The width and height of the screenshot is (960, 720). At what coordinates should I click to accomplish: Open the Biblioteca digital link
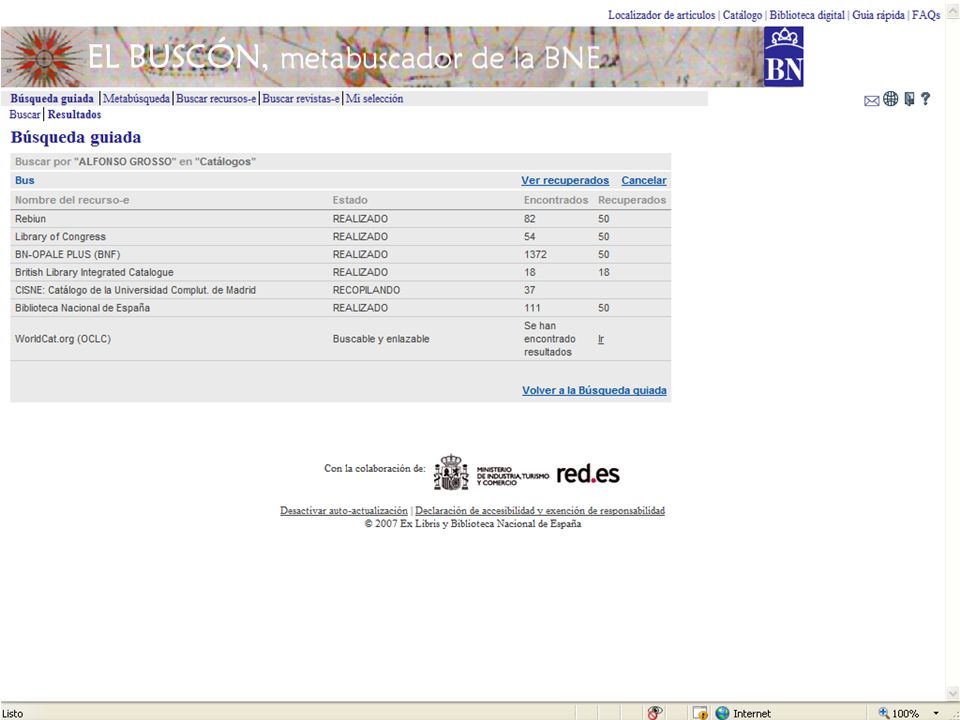tap(807, 15)
